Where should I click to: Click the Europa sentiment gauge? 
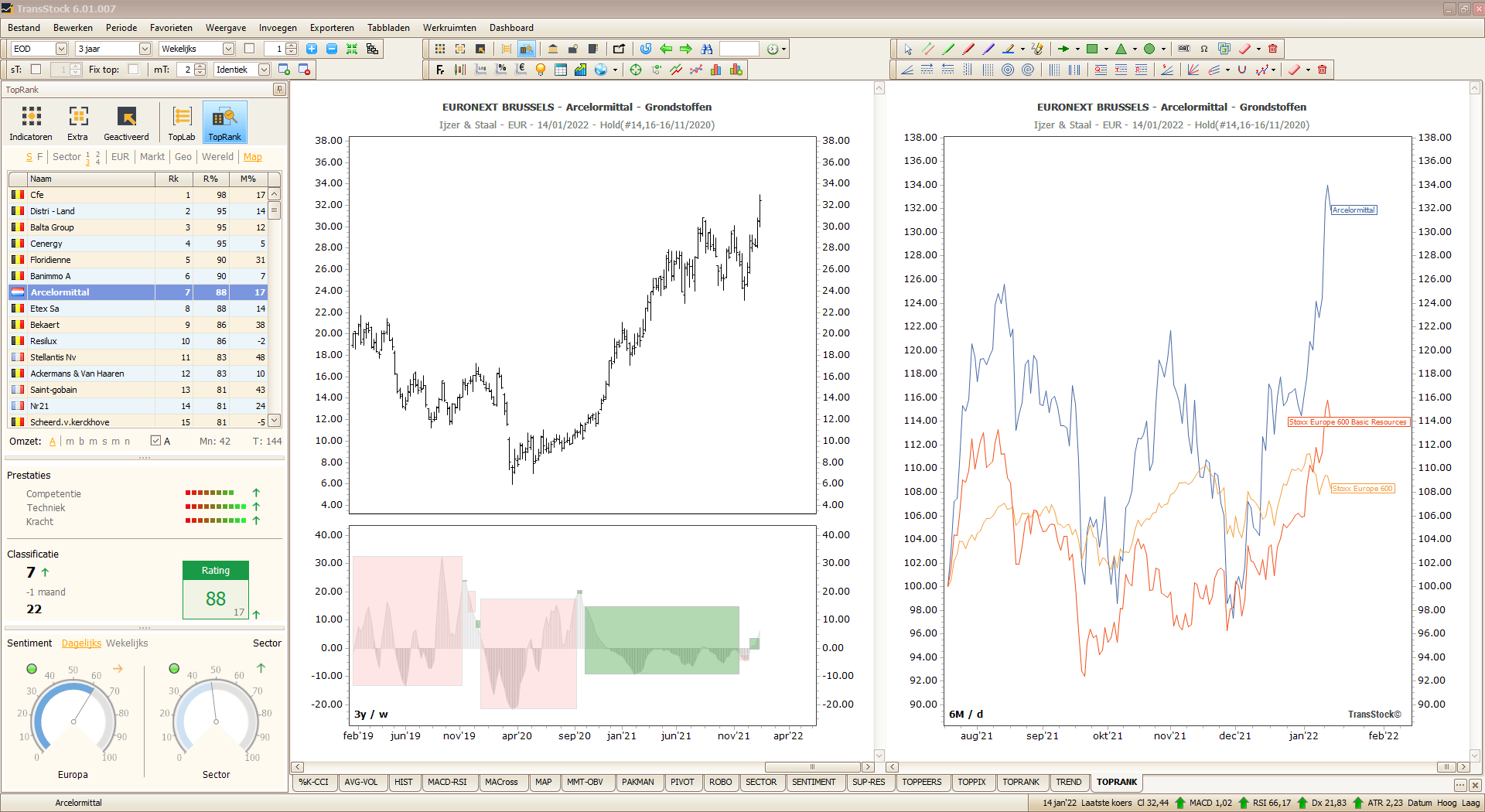click(x=73, y=721)
